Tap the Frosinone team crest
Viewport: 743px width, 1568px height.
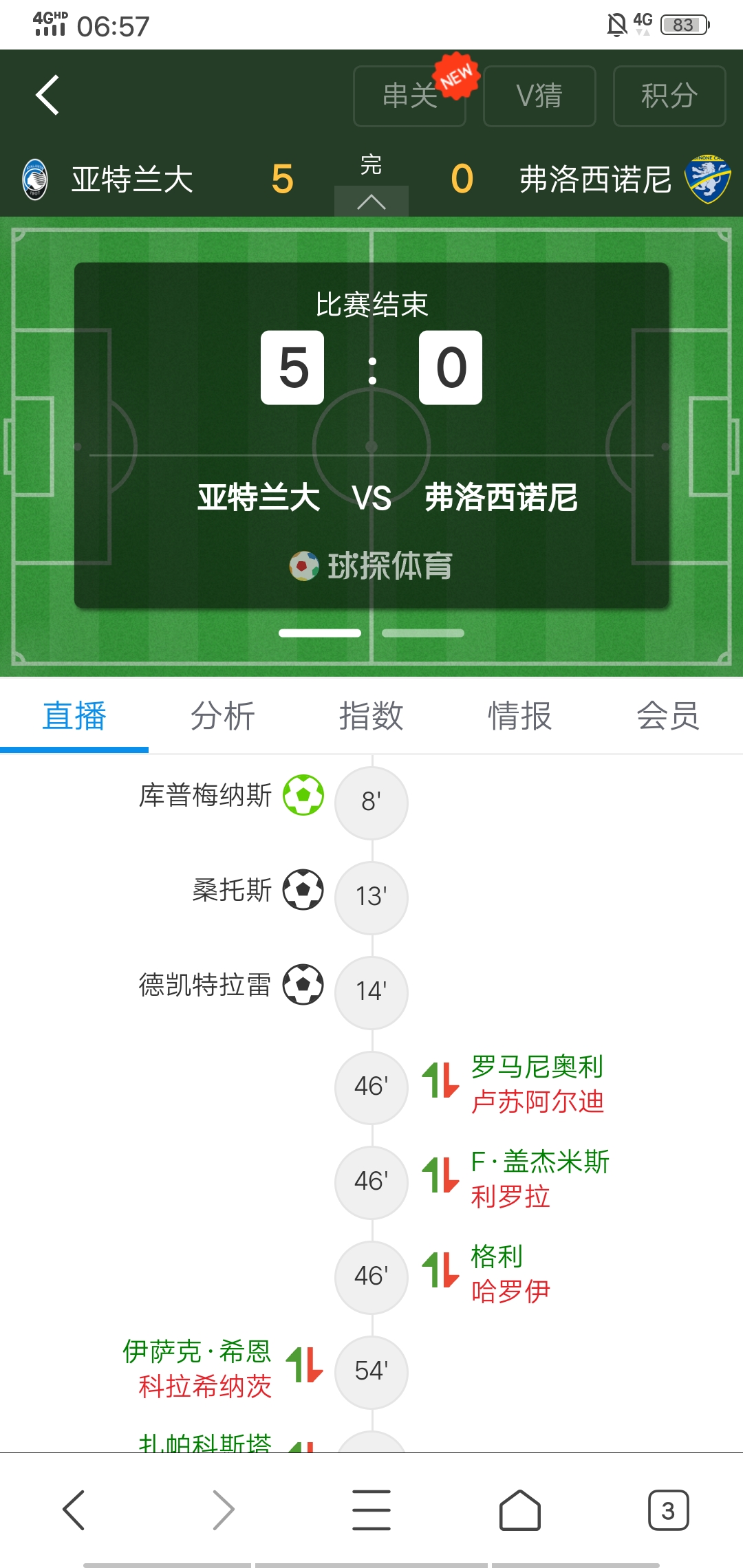[707, 179]
